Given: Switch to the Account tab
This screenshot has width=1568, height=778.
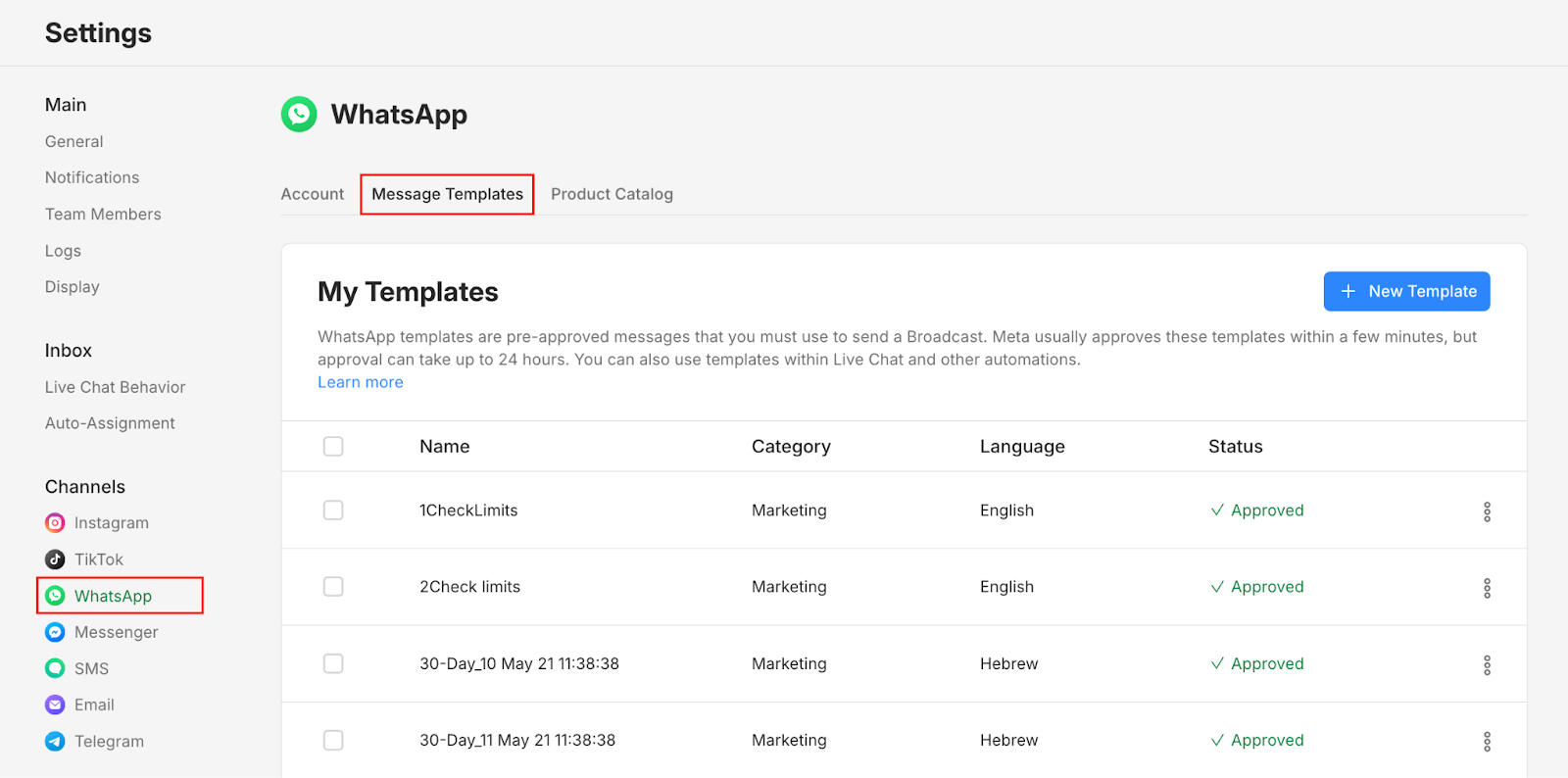Looking at the screenshot, I should coord(313,194).
